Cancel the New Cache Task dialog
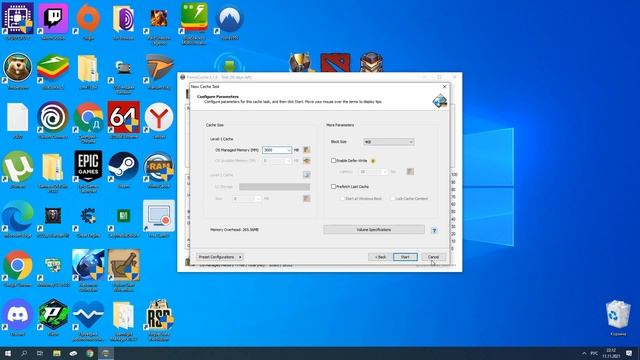 pyautogui.click(x=433, y=257)
